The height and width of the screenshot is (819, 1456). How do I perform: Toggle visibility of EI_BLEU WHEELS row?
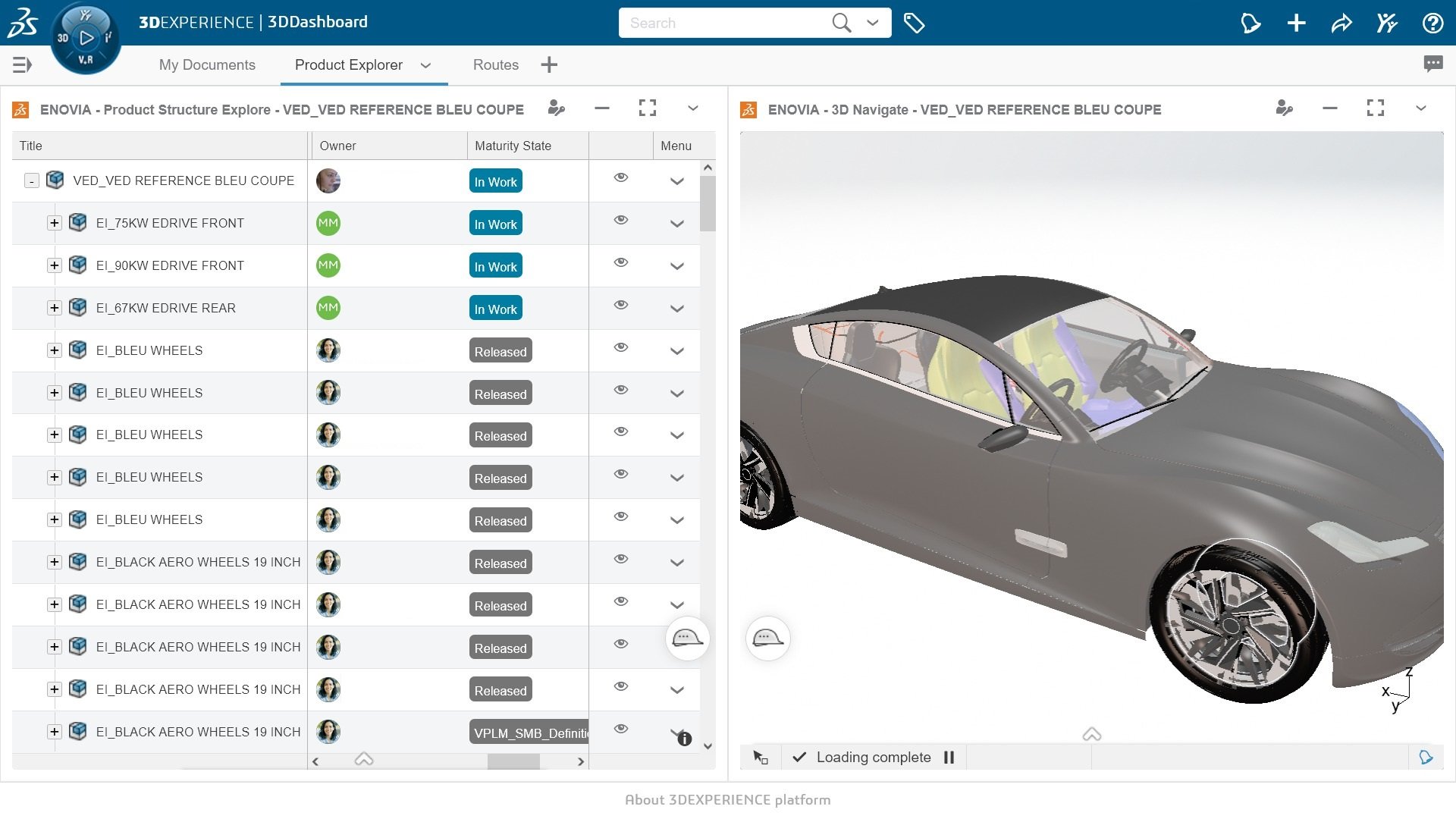click(621, 347)
